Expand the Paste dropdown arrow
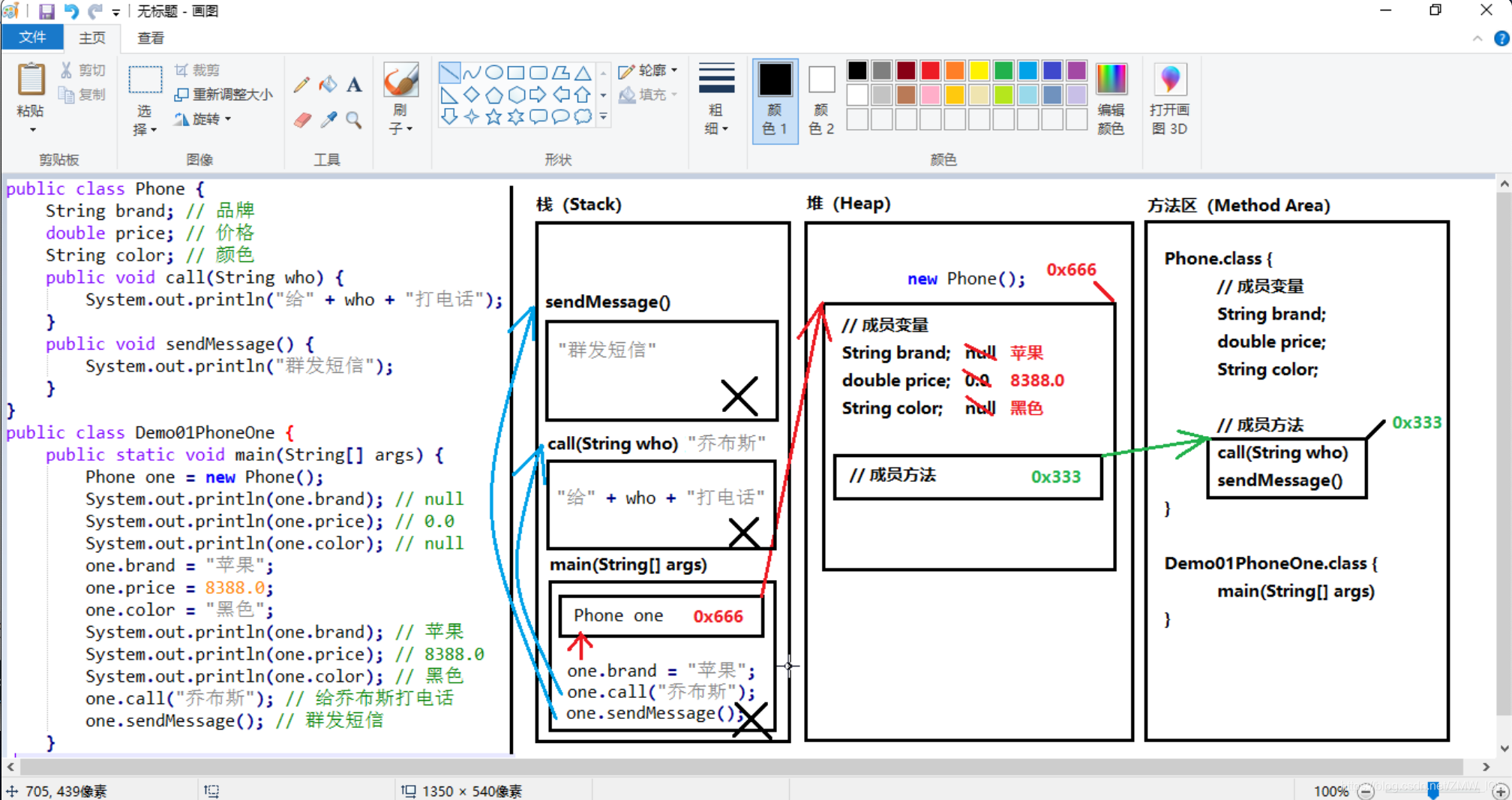Screen dimensions: 1512x800 pyautogui.click(x=31, y=130)
